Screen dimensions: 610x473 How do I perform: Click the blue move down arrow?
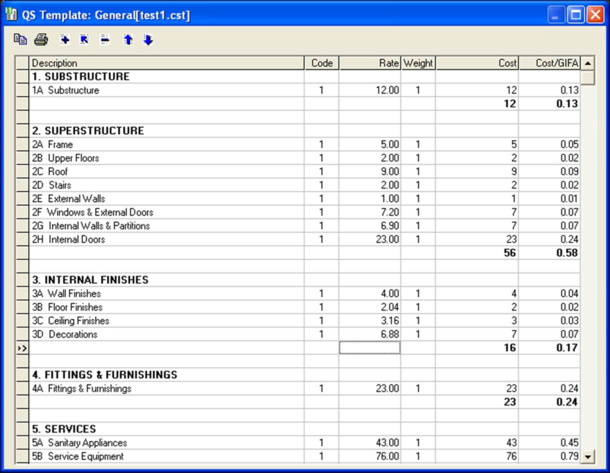(148, 40)
